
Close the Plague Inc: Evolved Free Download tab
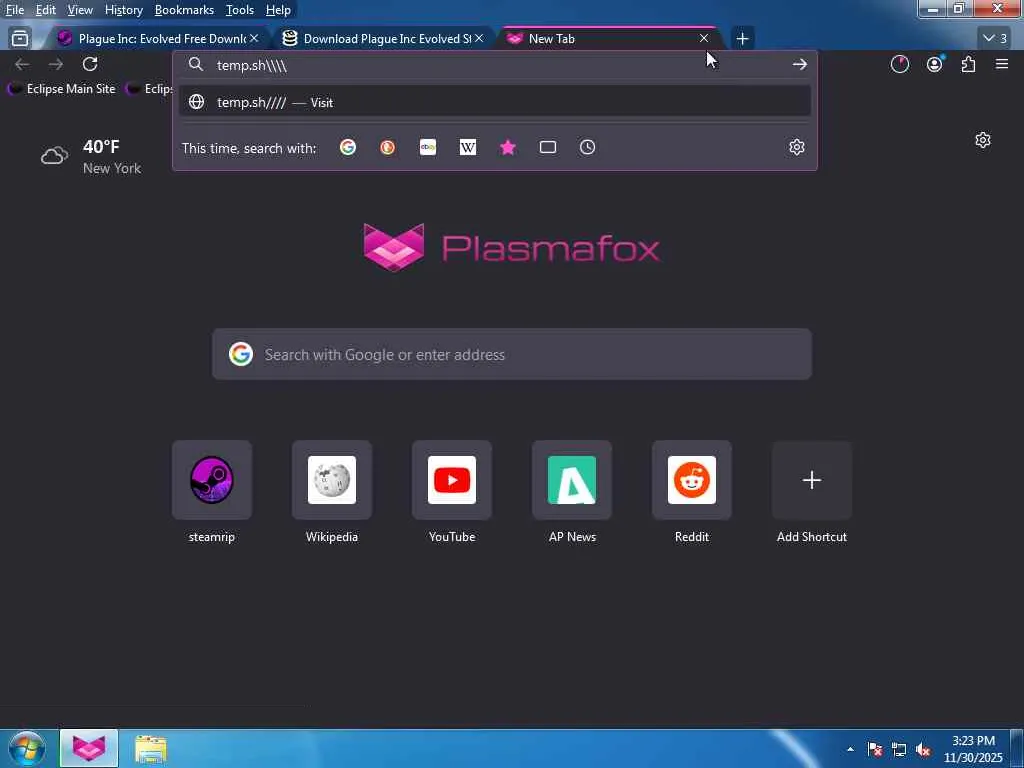[254, 39]
